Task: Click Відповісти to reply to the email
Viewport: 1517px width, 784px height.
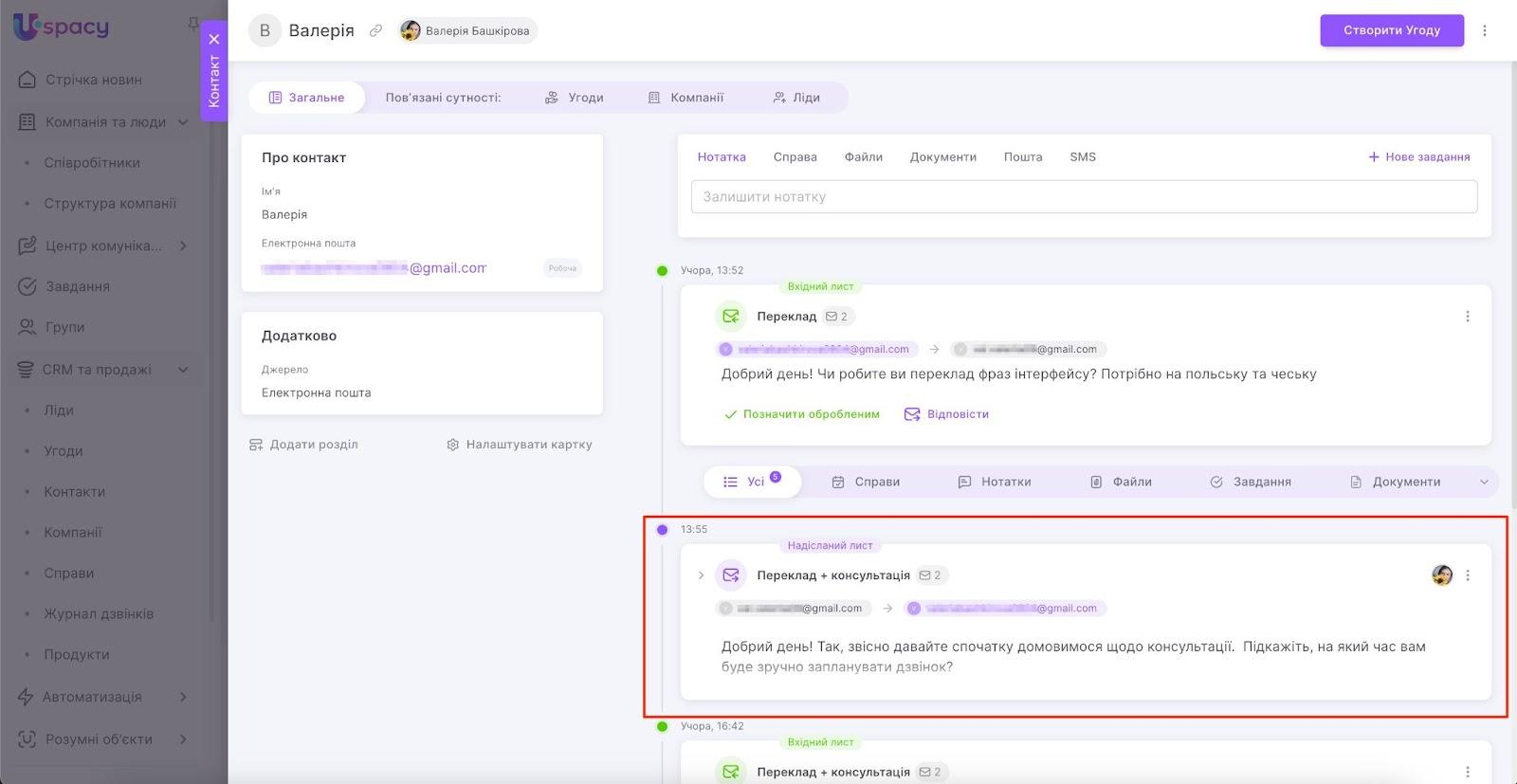Action: 946,414
